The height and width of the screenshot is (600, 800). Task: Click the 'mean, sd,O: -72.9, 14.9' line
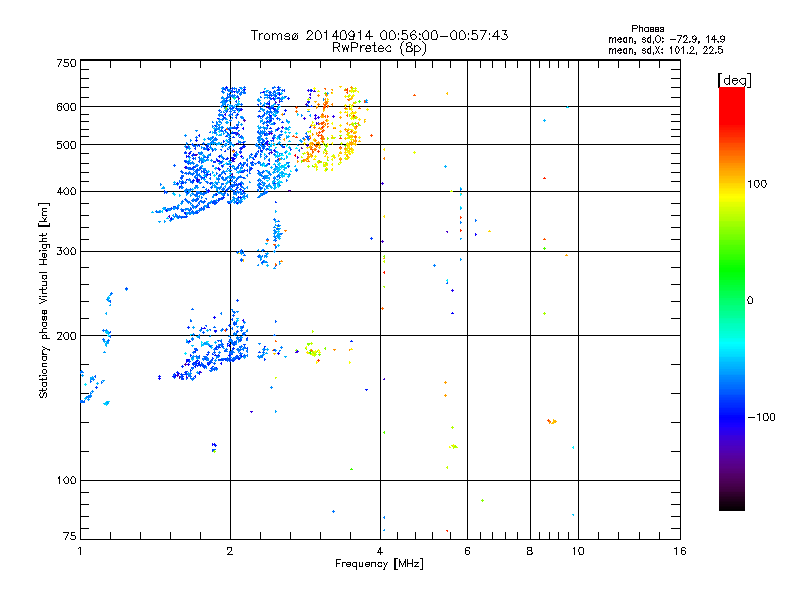[x=666, y=39]
